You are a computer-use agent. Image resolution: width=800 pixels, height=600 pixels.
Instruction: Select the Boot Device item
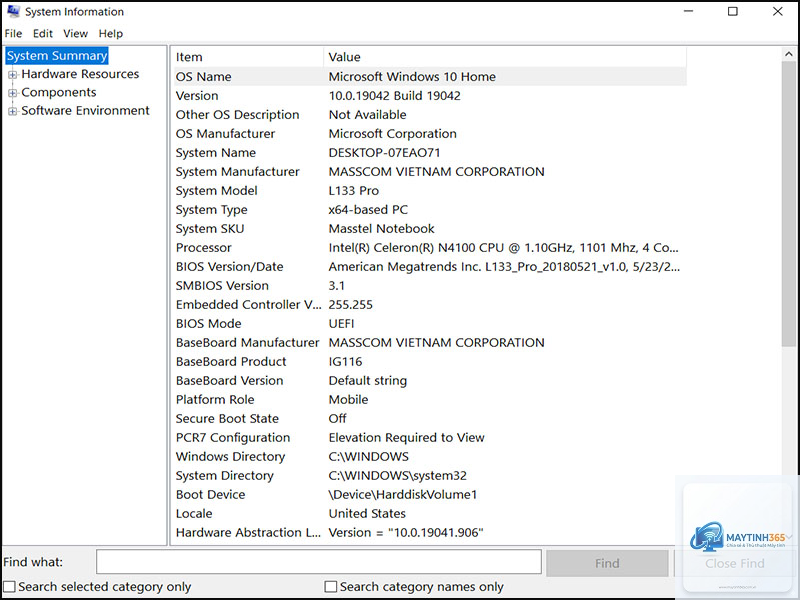[x=210, y=494]
